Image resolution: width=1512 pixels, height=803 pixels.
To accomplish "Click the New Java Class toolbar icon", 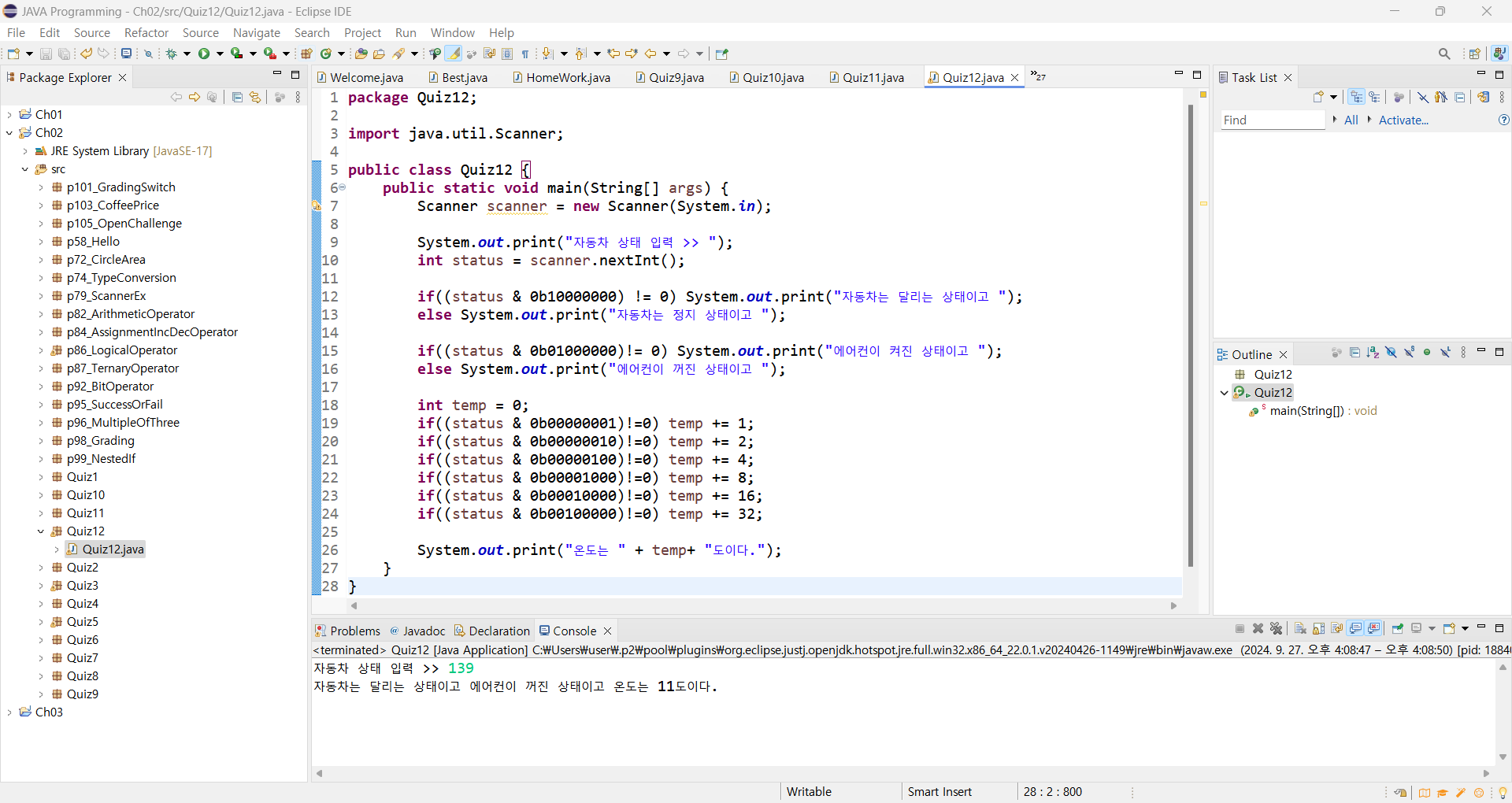I will click(326, 54).
